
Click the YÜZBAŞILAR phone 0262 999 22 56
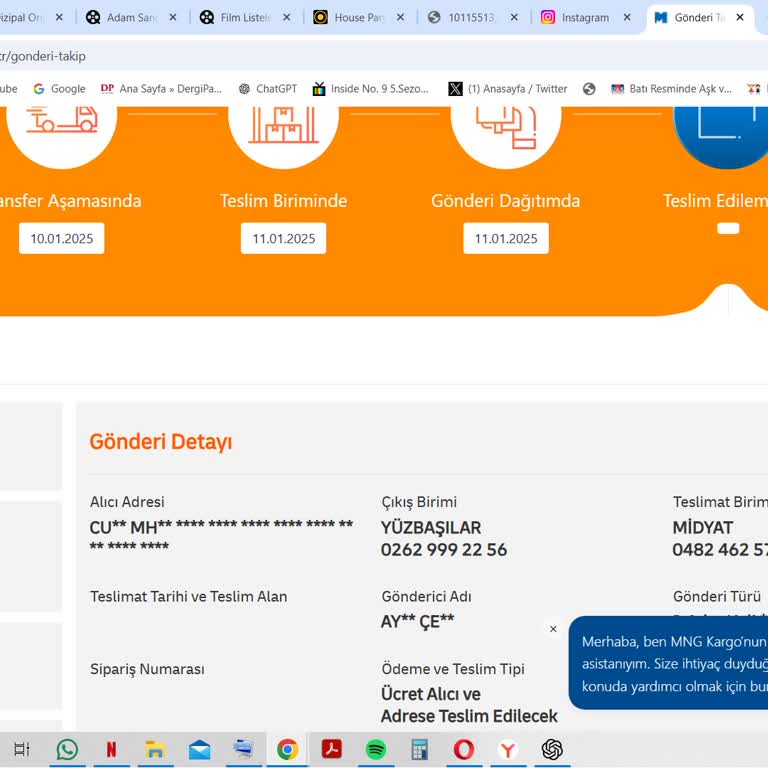pos(444,550)
